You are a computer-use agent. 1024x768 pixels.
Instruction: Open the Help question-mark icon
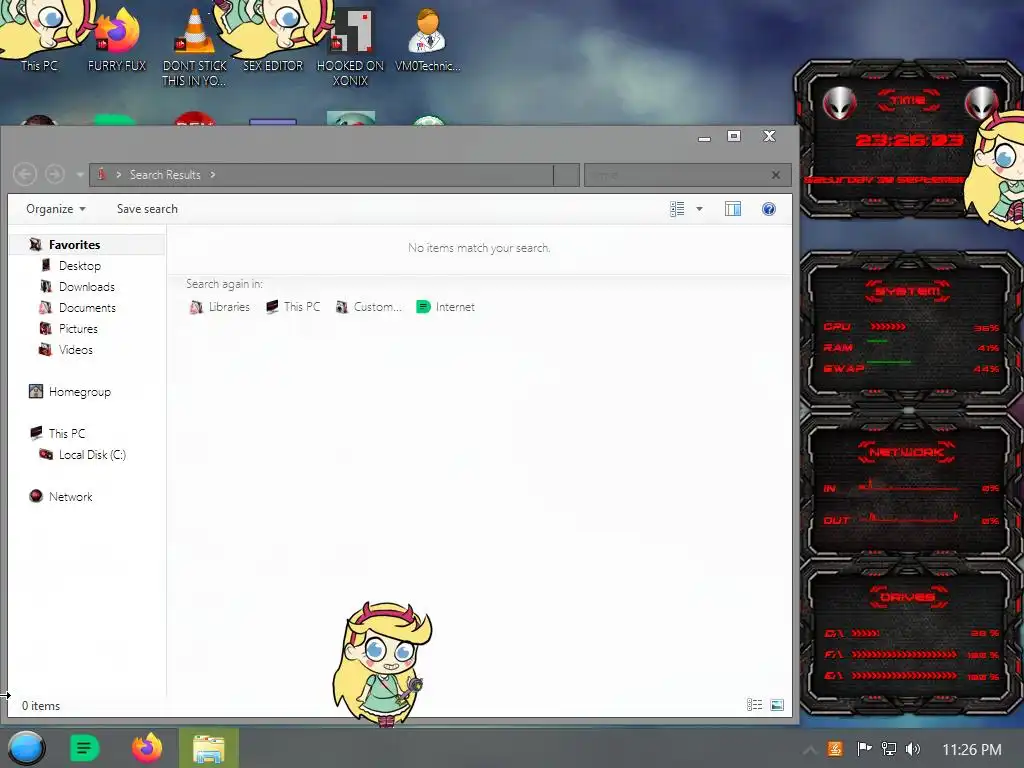(769, 209)
